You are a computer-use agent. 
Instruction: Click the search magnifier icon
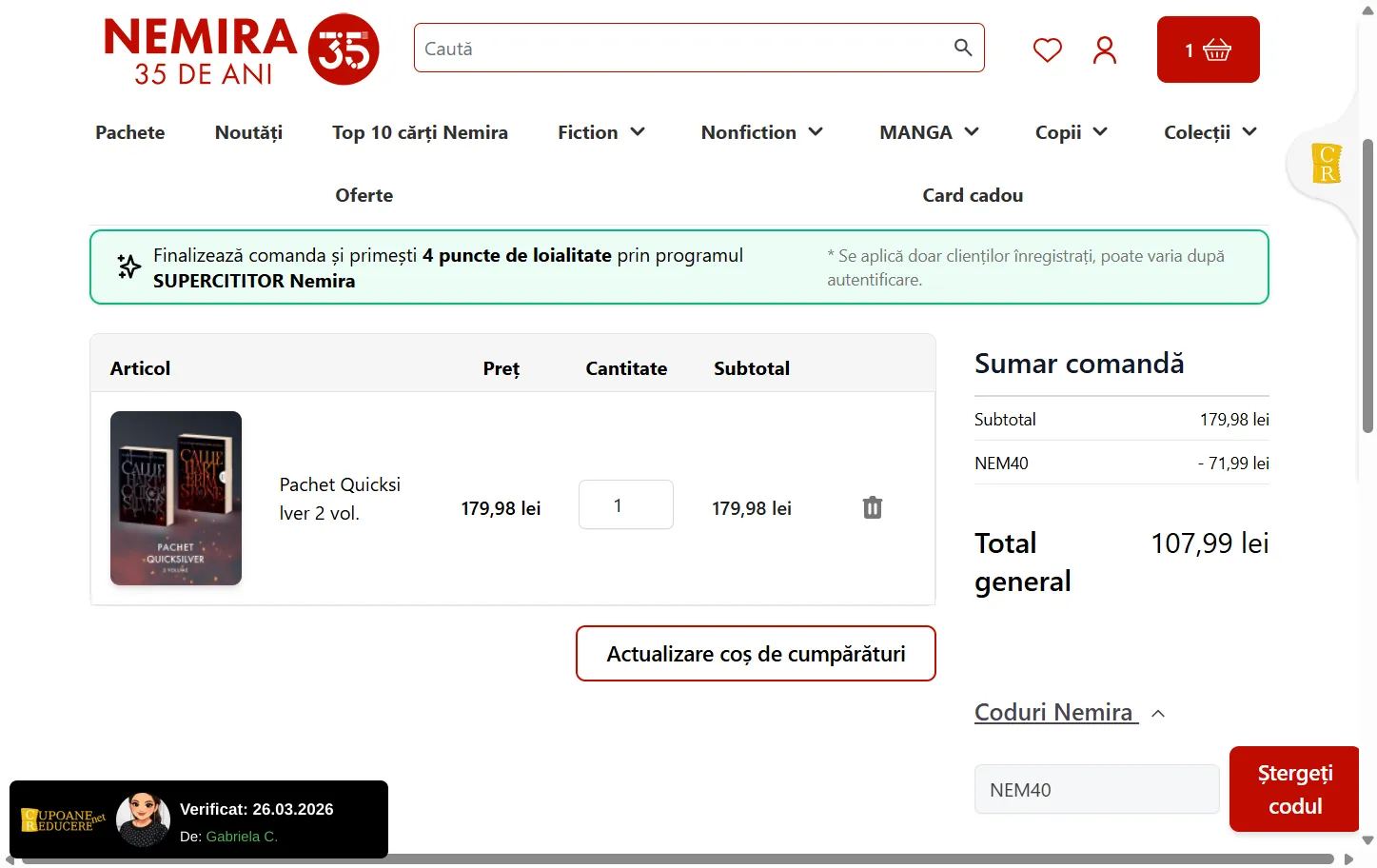coord(962,48)
